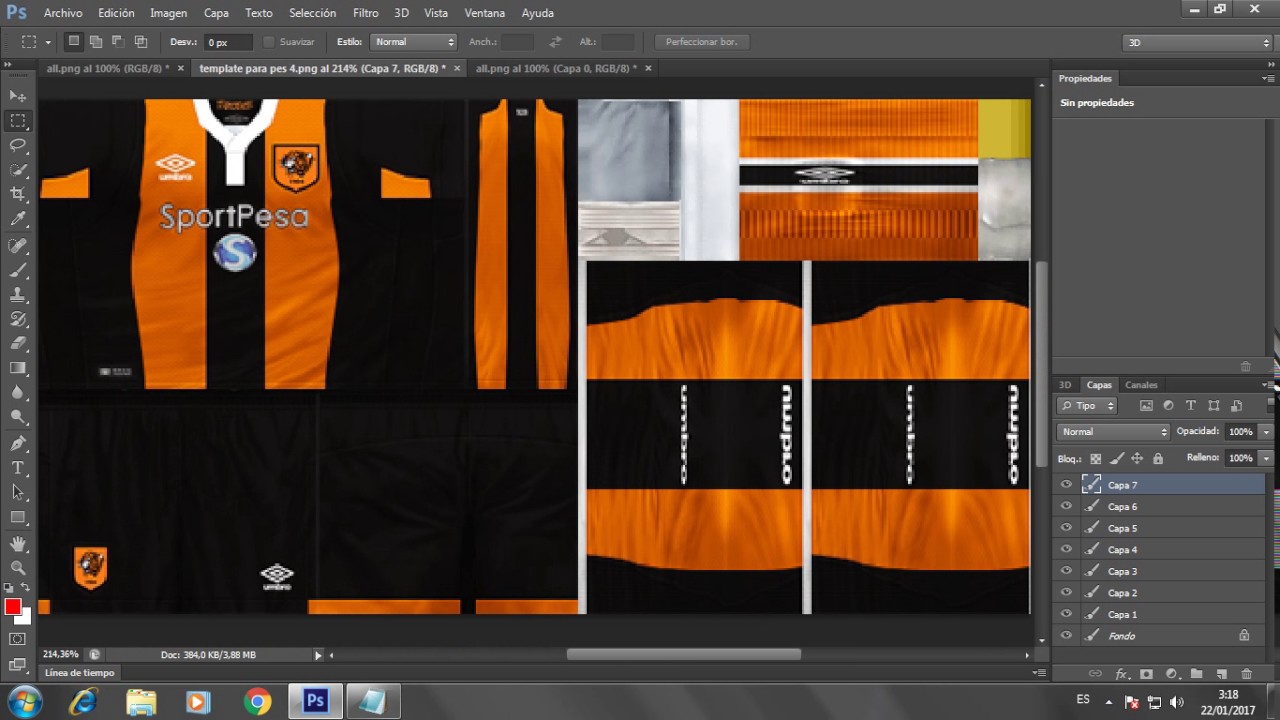Open the Opacidad slider arrow
Image resolution: width=1280 pixels, height=720 pixels.
(x=1266, y=432)
